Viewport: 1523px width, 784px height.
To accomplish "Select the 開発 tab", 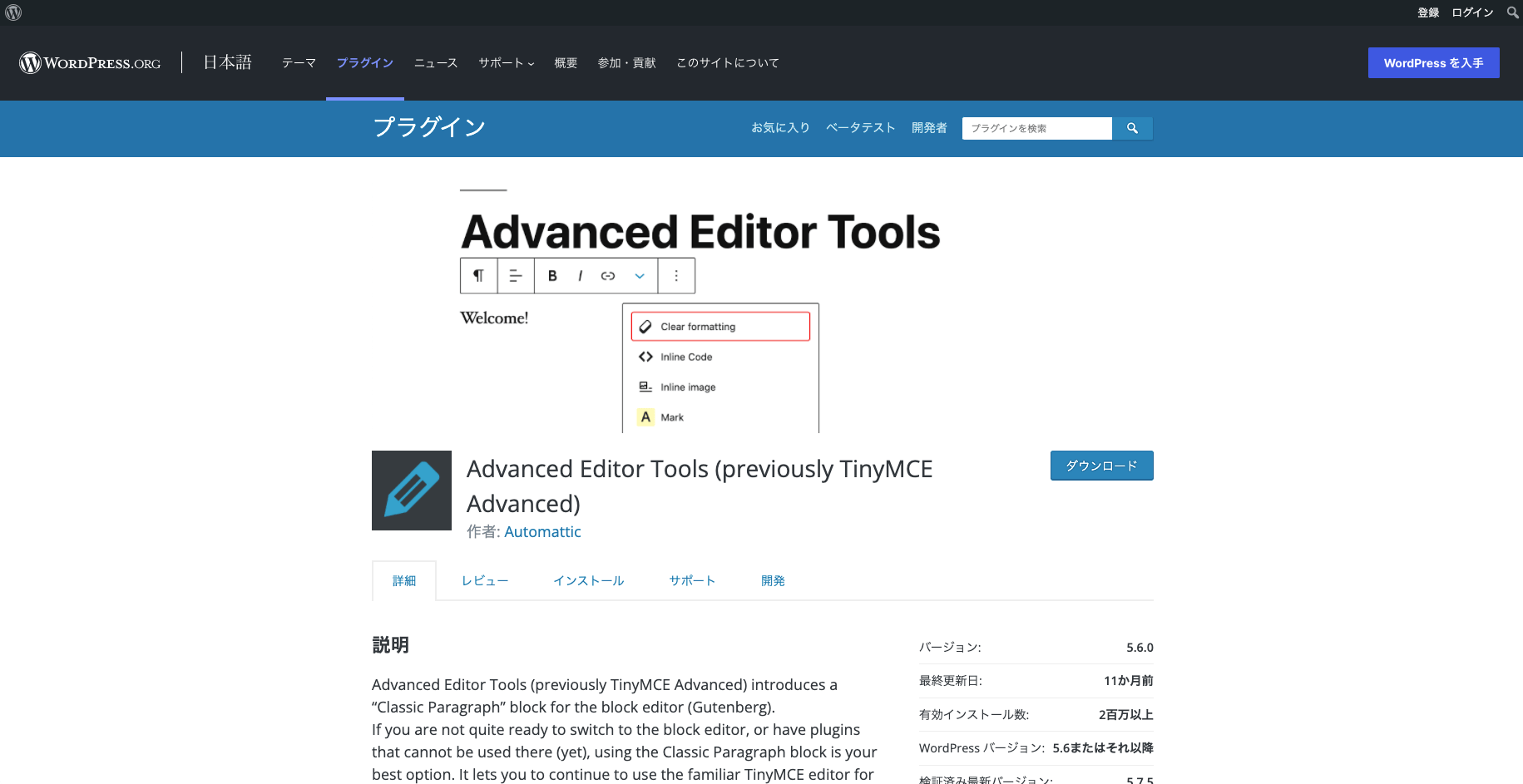I will 773,581.
